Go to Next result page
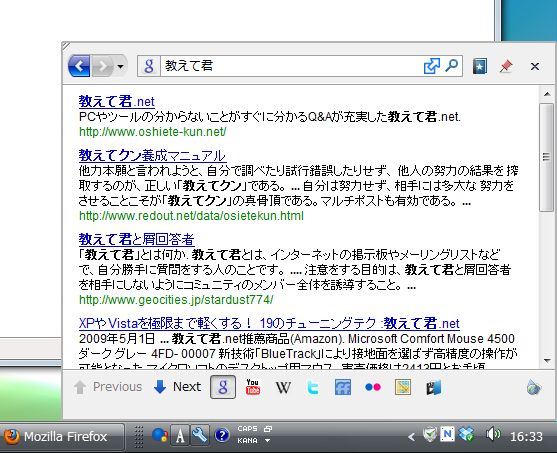Image resolution: width=557 pixels, height=453 pixels. tap(177, 387)
